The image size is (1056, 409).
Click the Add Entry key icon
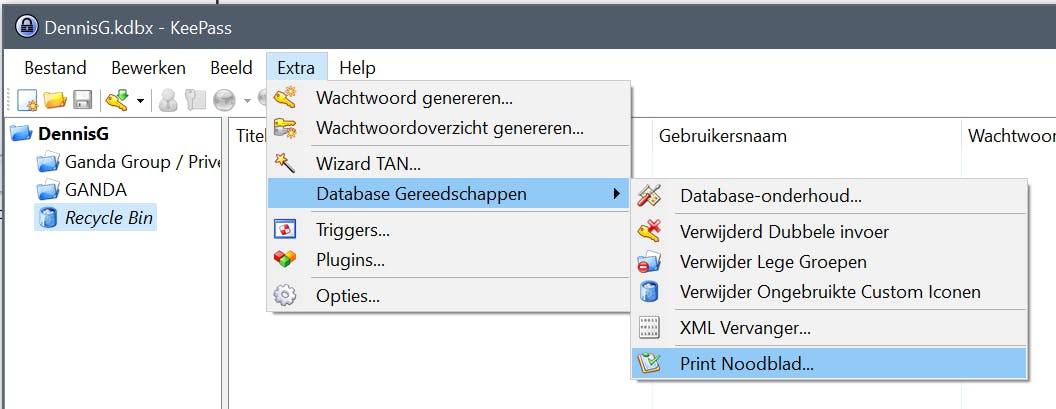tap(117, 99)
